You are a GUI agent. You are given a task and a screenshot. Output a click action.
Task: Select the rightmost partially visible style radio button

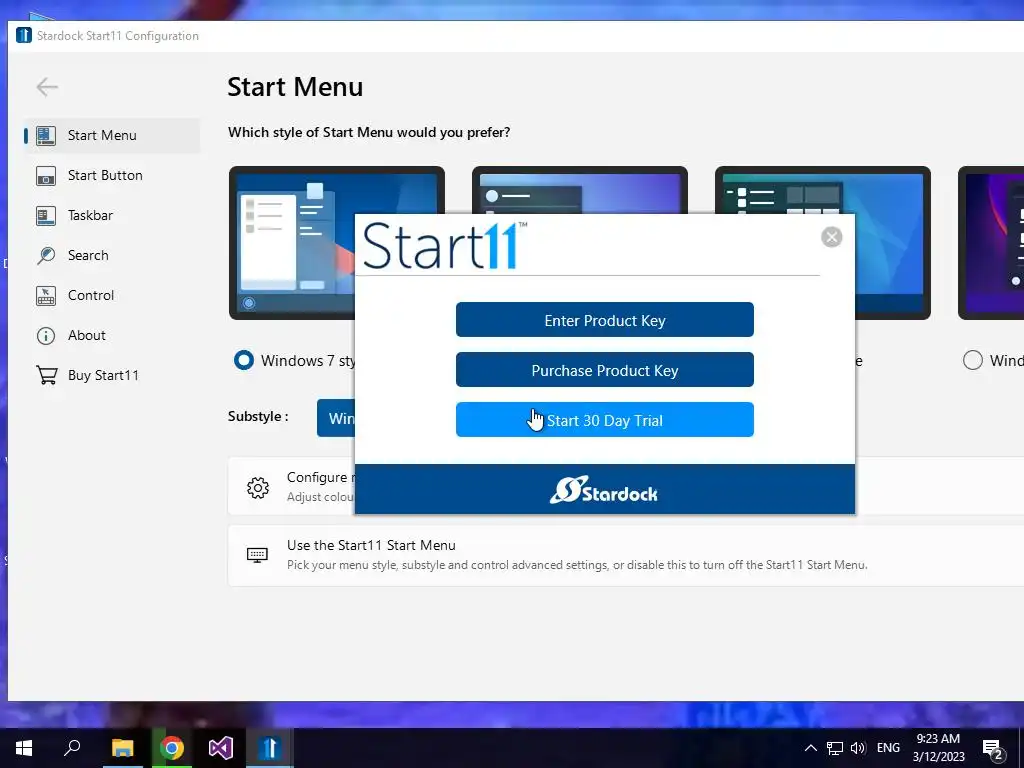pos(972,360)
